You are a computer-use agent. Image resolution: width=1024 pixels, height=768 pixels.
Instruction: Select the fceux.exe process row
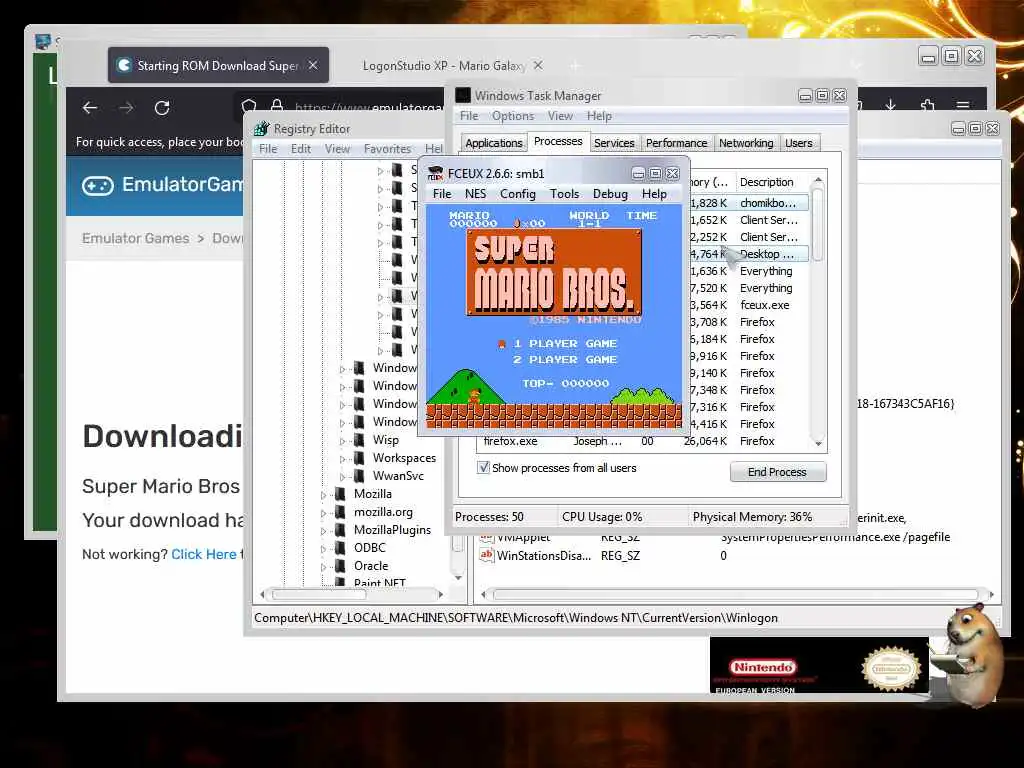tap(748, 305)
